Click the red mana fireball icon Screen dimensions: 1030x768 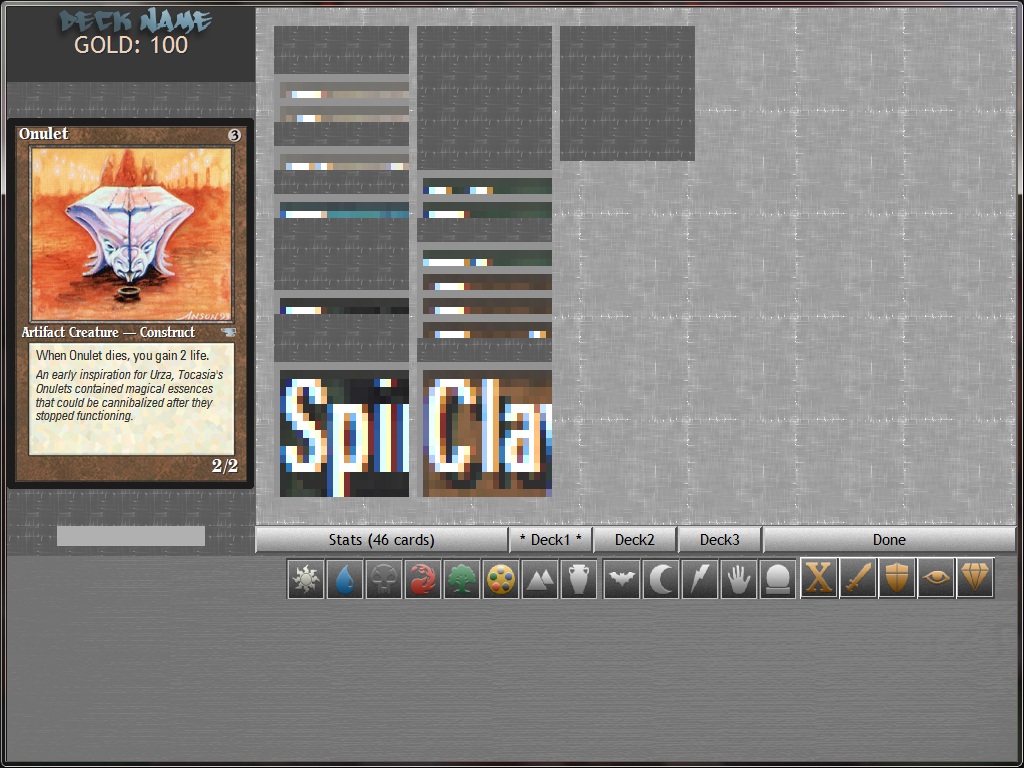[x=423, y=579]
